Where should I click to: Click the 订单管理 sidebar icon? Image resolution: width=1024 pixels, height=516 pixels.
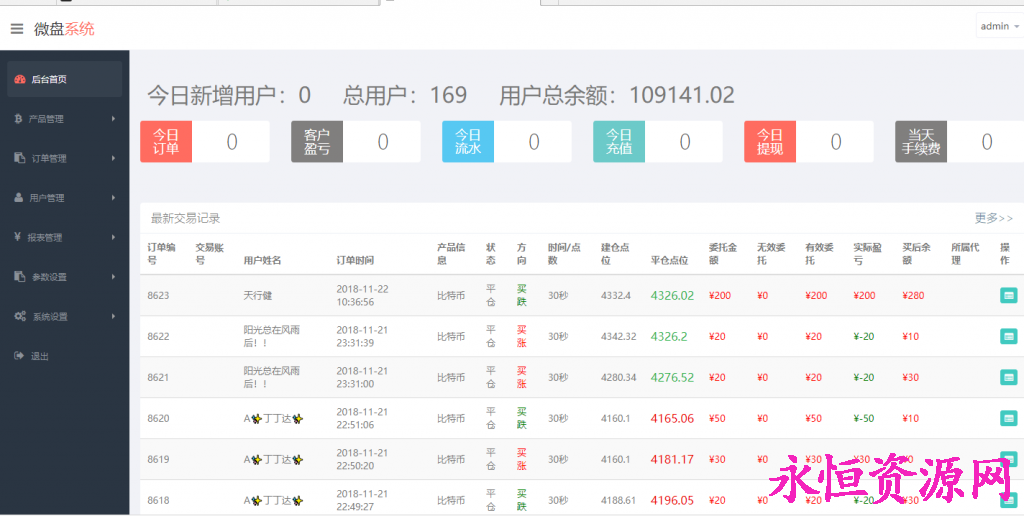click(19, 158)
